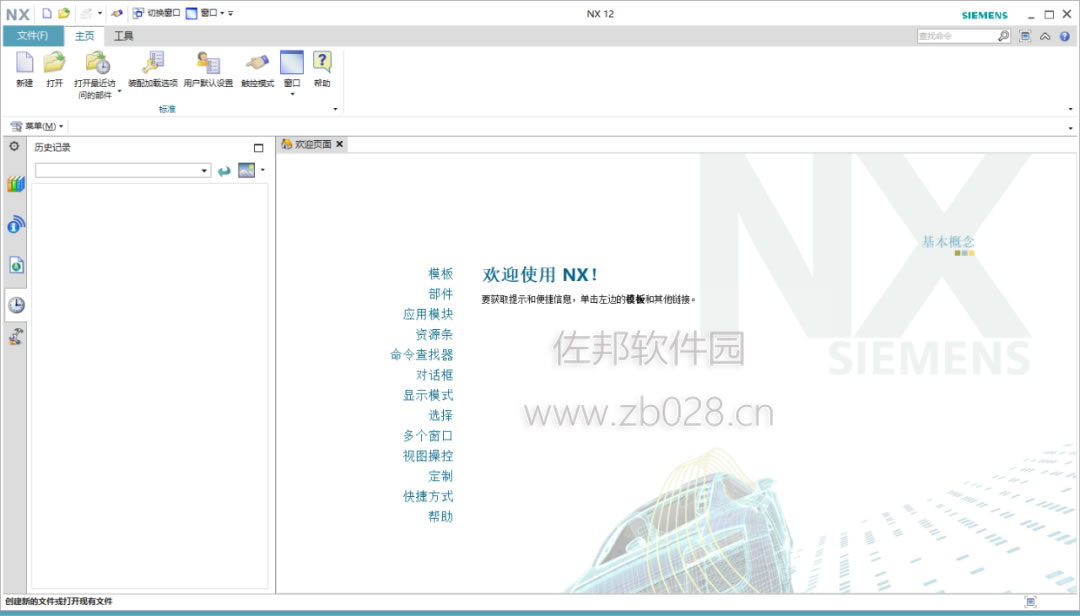Minimize the ribbon with the chevron icon

(x=1045, y=36)
